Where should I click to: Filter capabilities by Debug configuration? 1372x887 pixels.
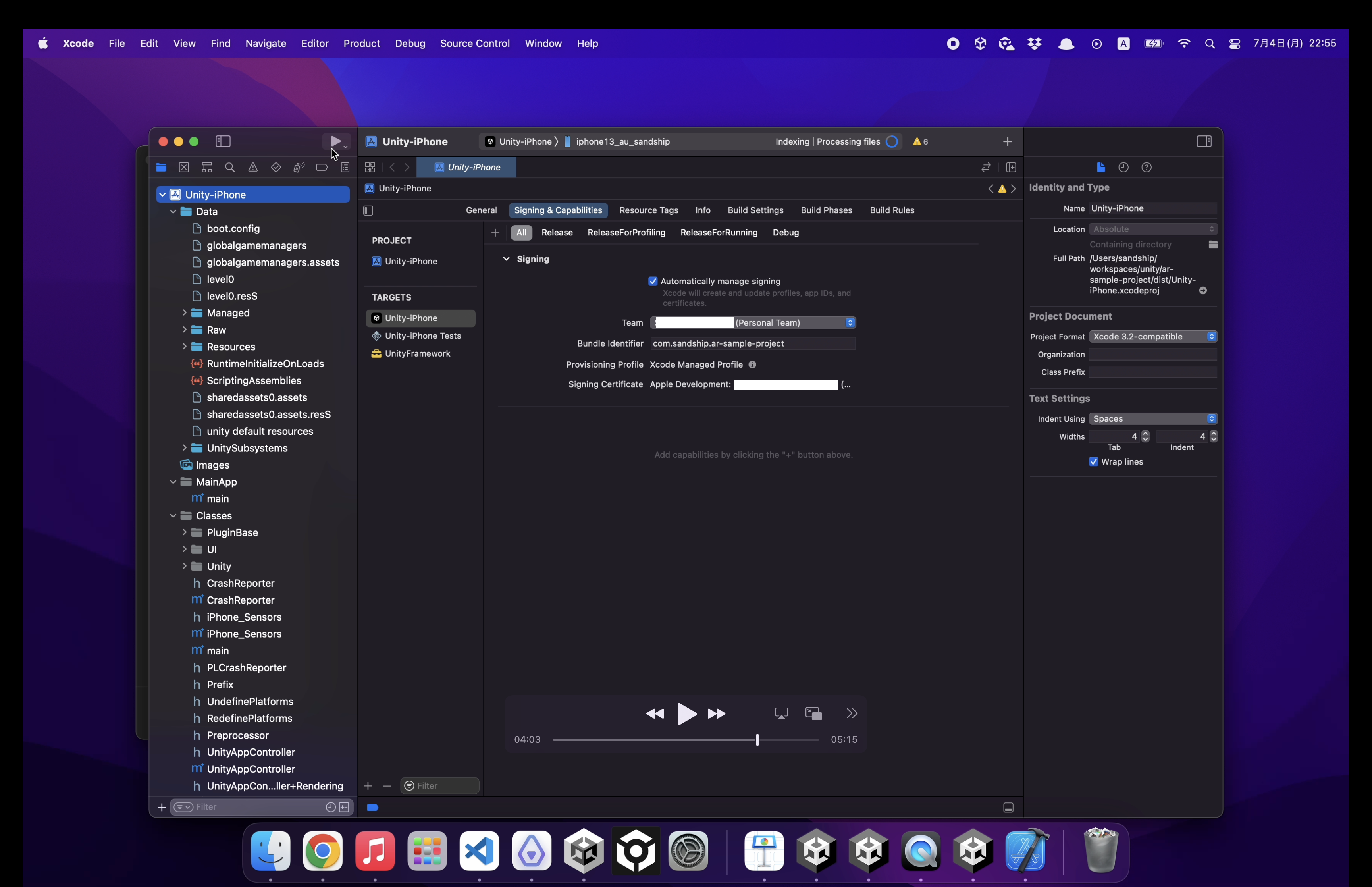(785, 233)
